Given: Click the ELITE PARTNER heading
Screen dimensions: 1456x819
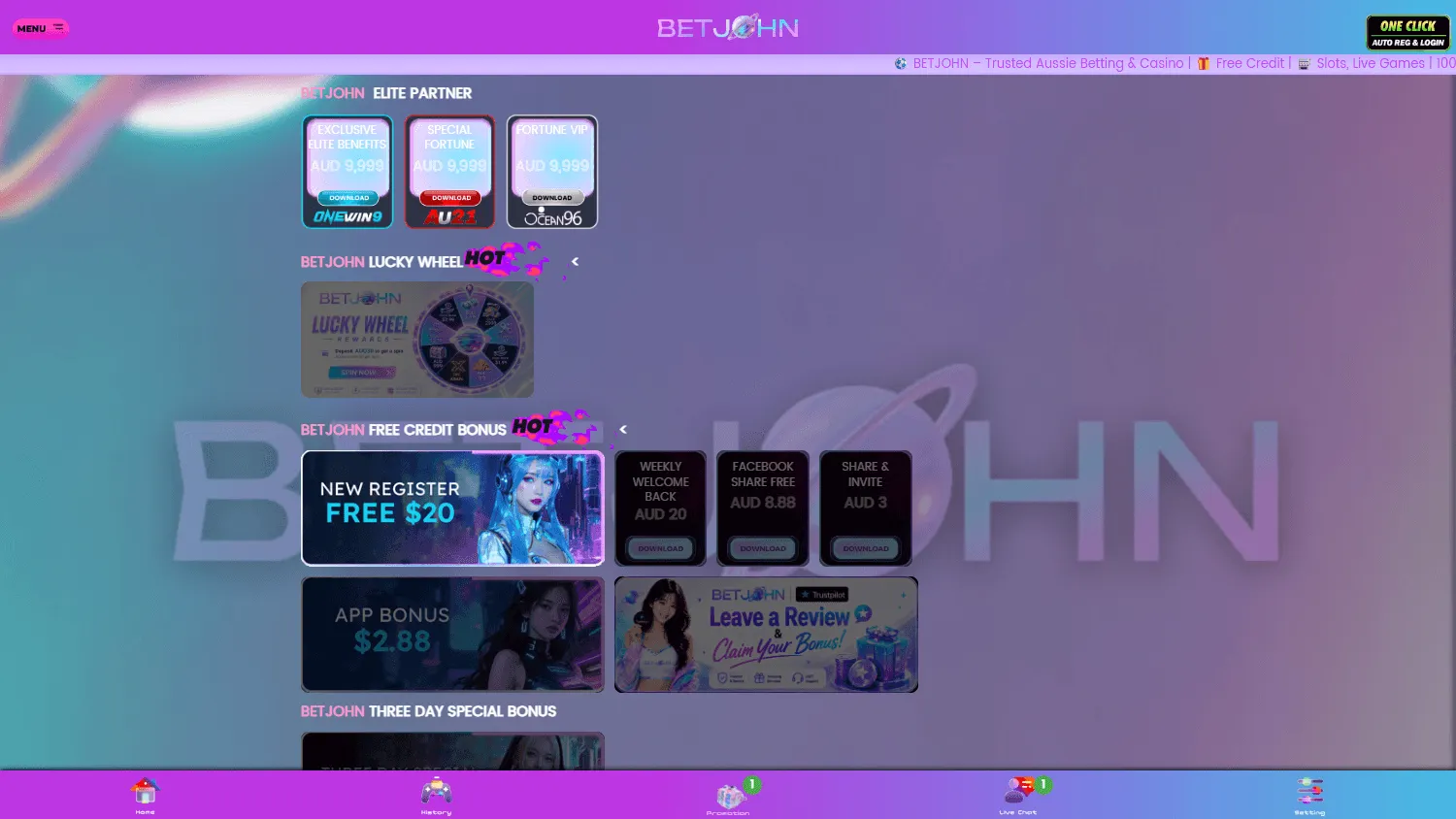Looking at the screenshot, I should tap(422, 93).
